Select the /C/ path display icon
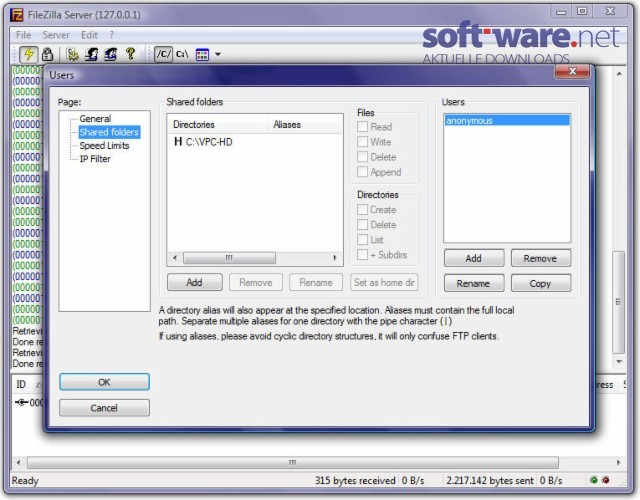This screenshot has height=500, width=640. click(163, 54)
